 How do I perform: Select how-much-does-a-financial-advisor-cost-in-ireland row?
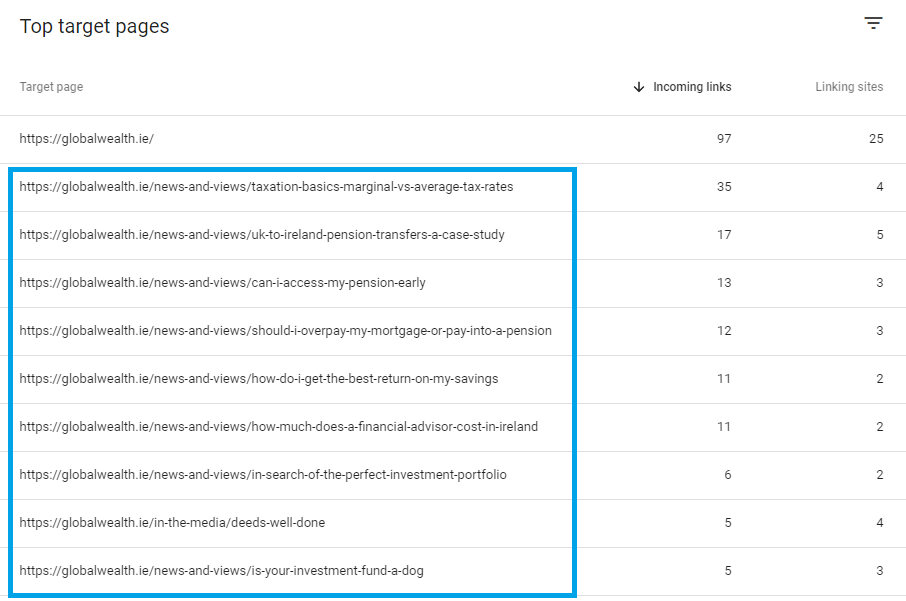click(x=278, y=427)
